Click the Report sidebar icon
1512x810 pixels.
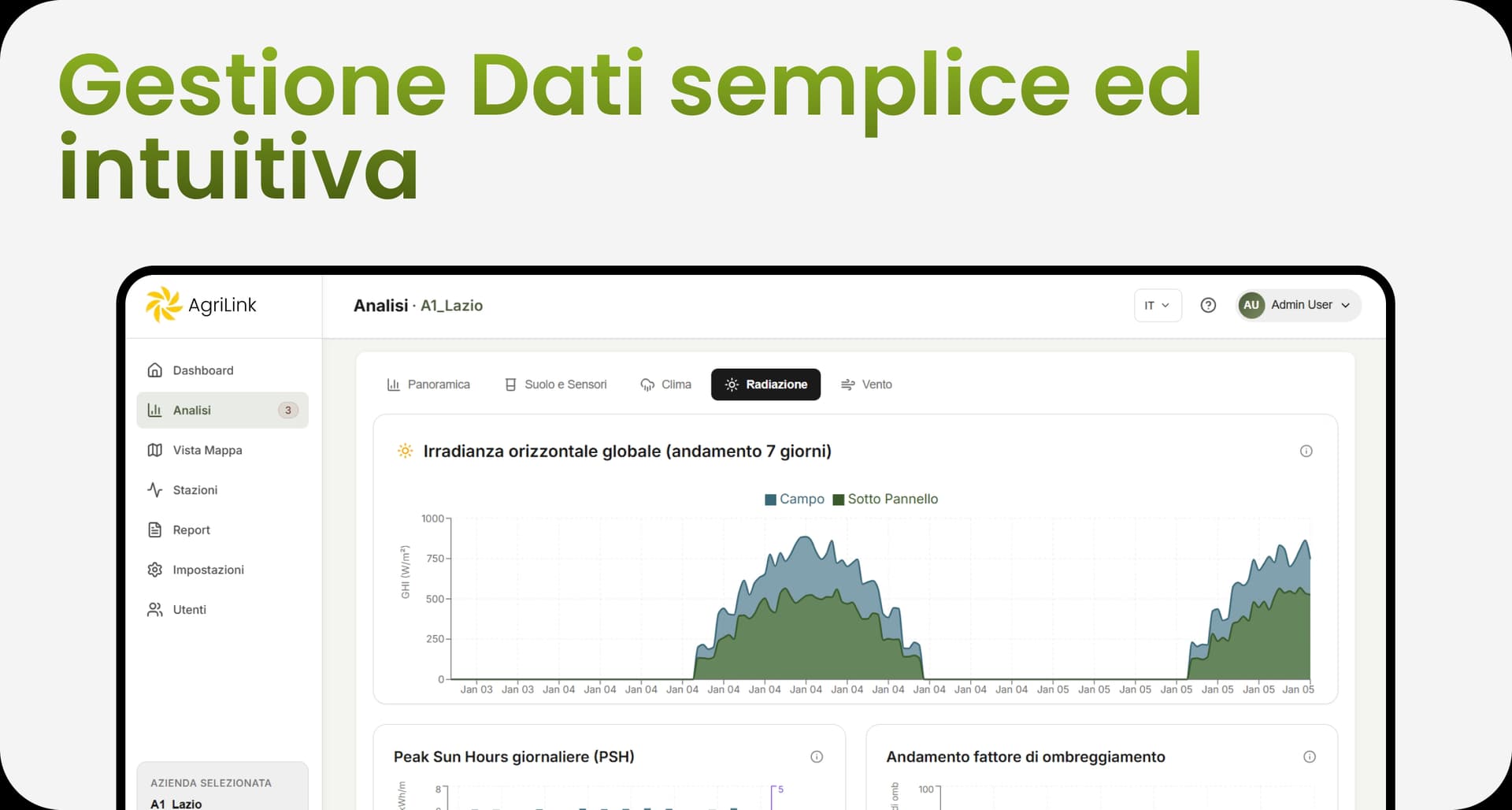click(x=155, y=529)
